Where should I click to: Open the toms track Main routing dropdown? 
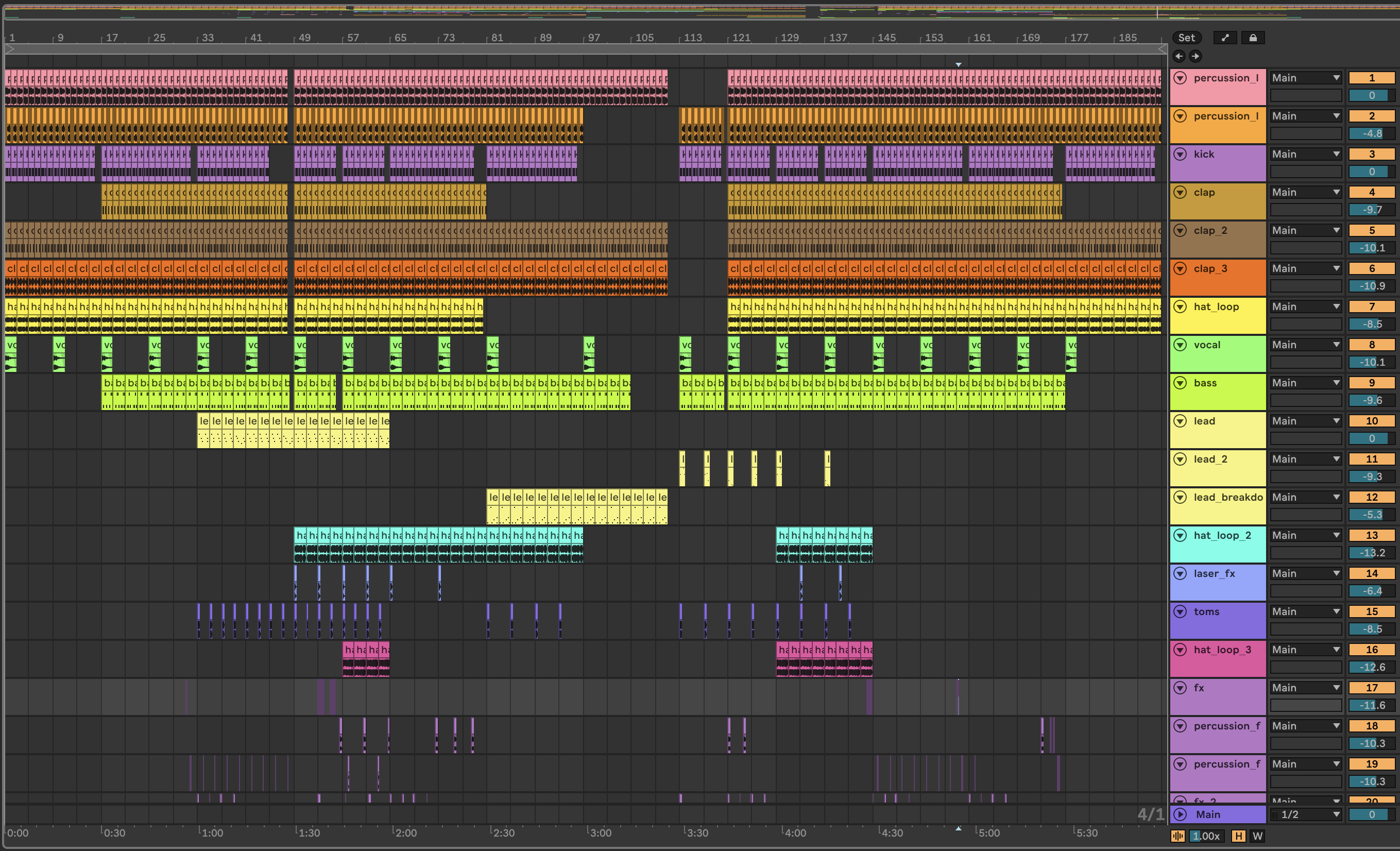click(1306, 611)
